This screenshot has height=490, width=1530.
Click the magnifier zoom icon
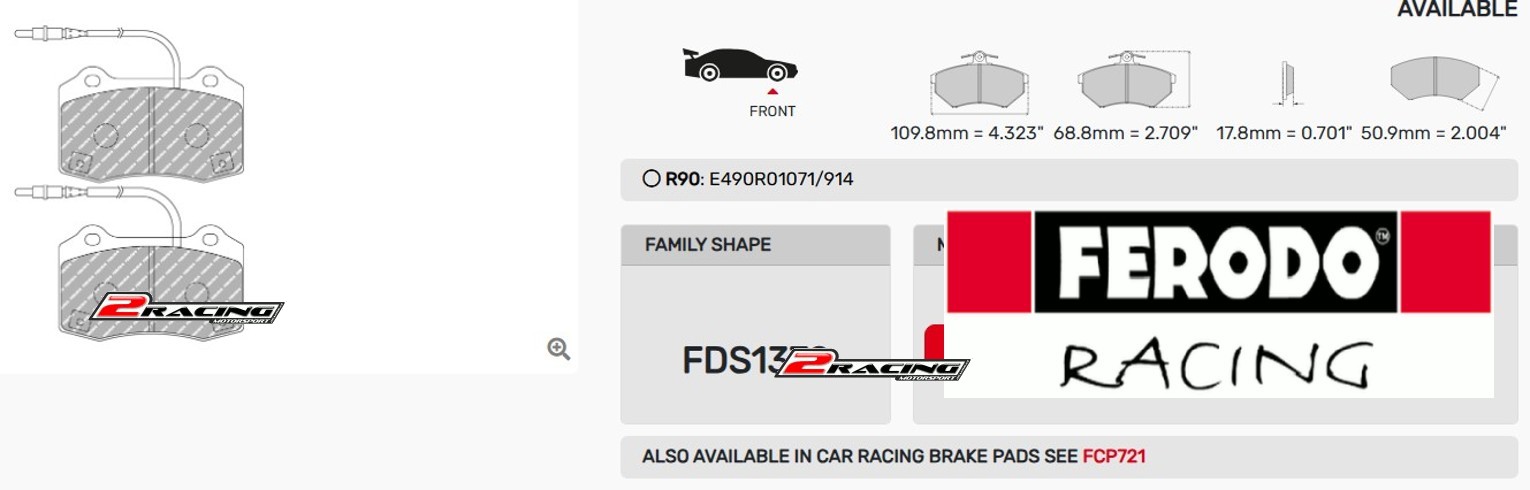tap(559, 349)
